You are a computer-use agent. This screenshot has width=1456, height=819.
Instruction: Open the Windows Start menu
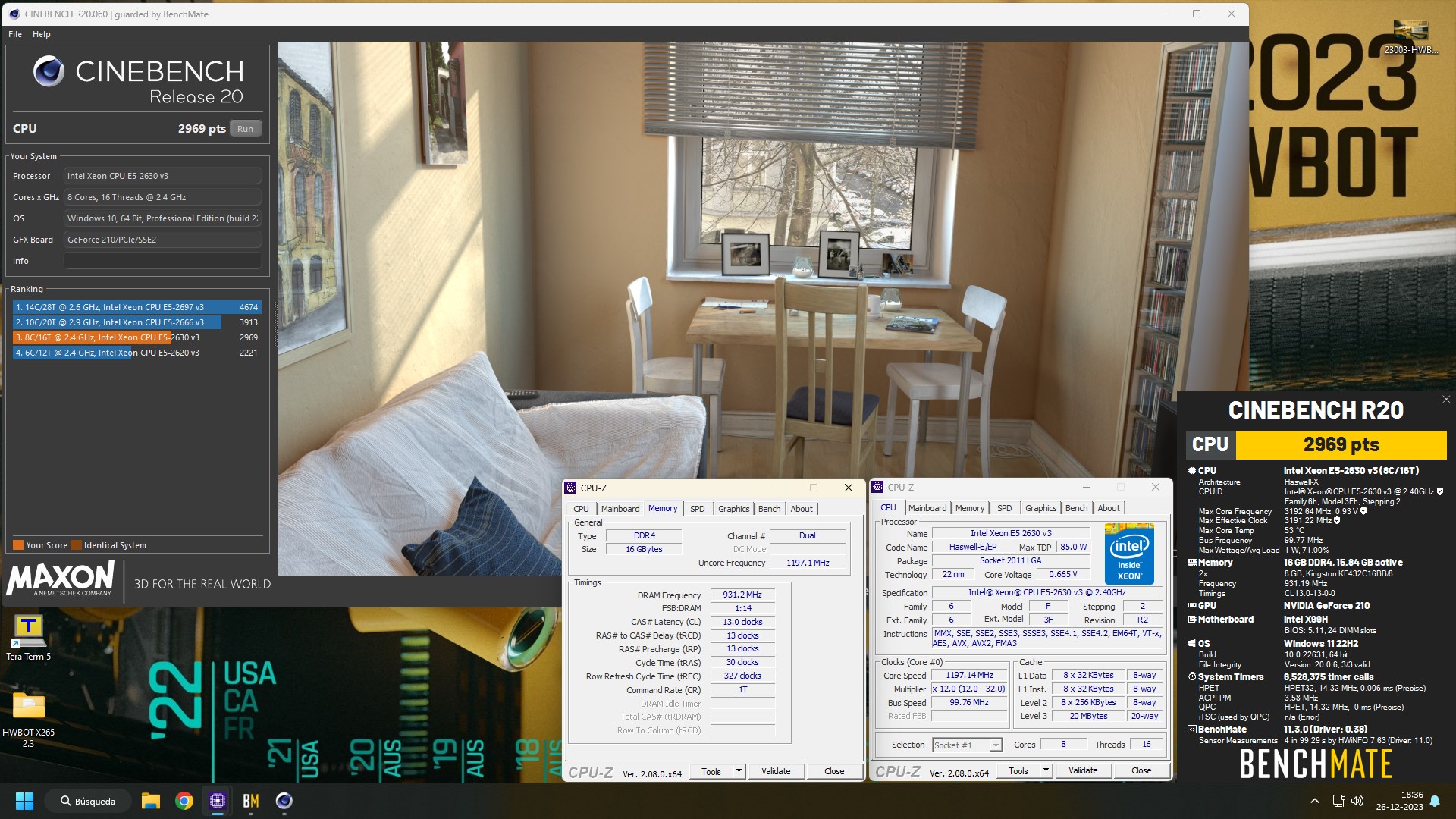pos(24,801)
